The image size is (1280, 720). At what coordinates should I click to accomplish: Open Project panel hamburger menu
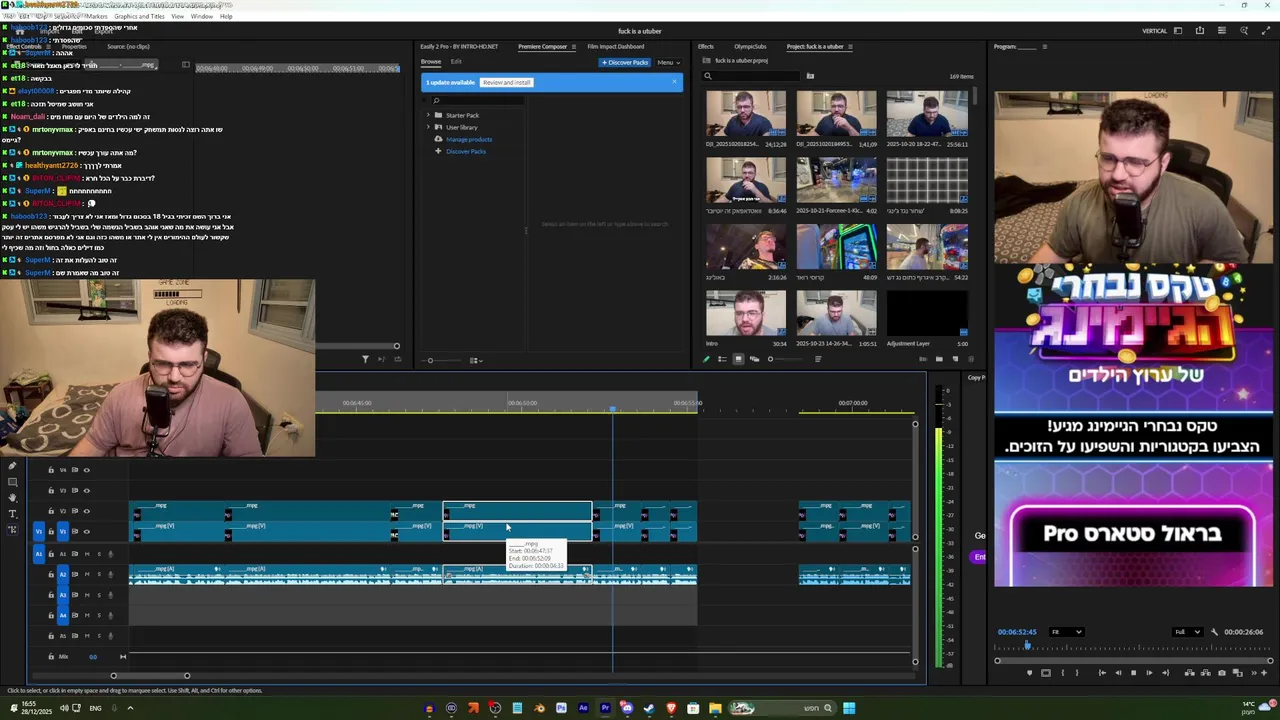coord(851,46)
